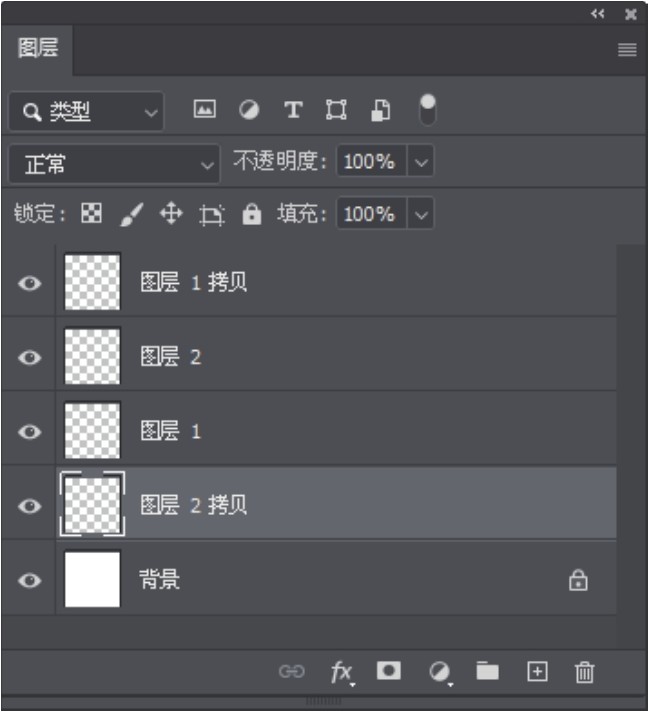649x712 pixels.
Task: Collapse panel with double-arrow icon
Action: click(x=598, y=14)
